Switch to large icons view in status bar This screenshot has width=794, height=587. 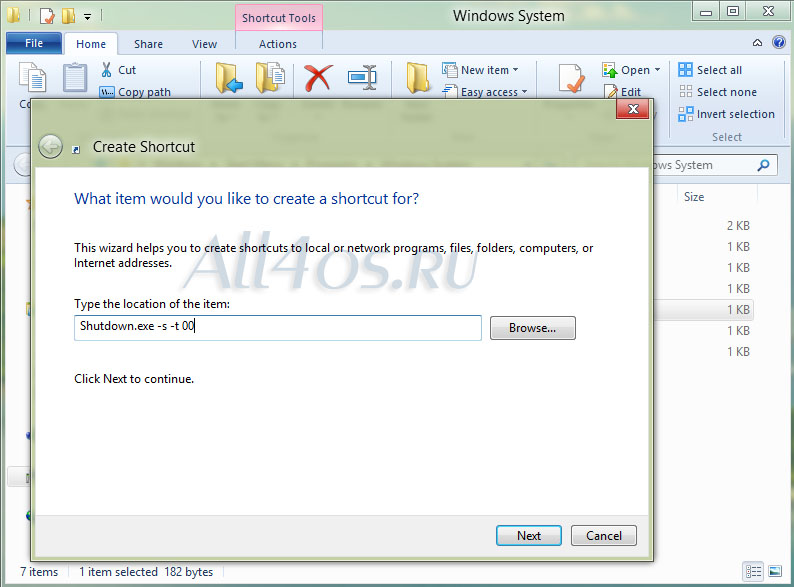(x=775, y=572)
